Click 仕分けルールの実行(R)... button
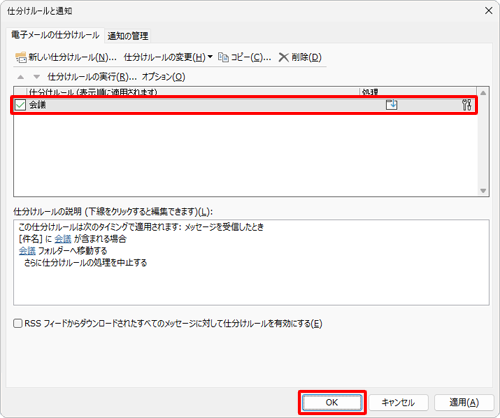The width and height of the screenshot is (500, 418). (92, 77)
